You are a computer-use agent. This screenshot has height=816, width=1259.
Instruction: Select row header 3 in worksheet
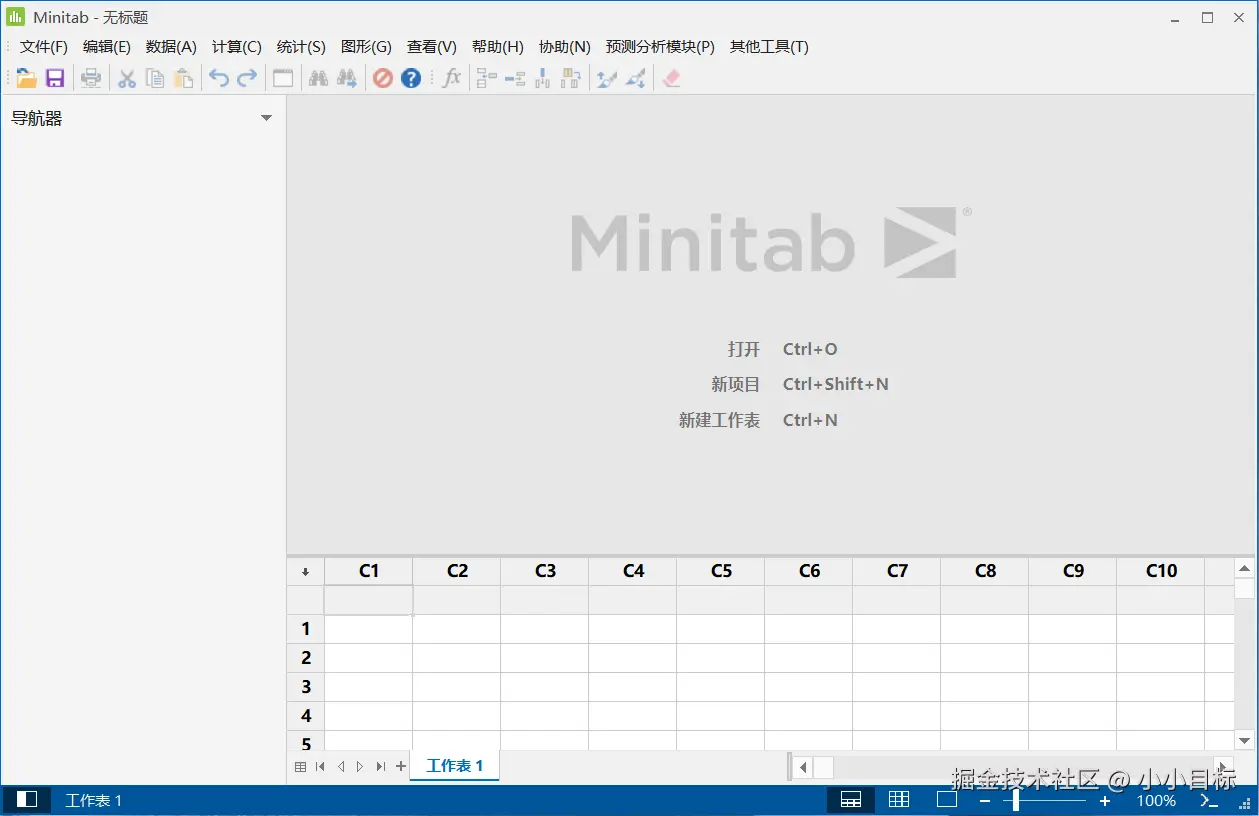306,687
